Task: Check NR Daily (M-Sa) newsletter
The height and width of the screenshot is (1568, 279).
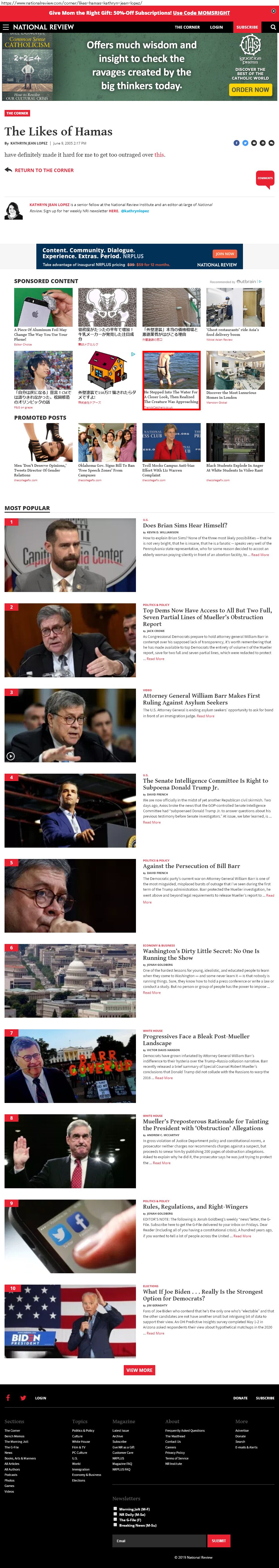Action: (115, 1514)
